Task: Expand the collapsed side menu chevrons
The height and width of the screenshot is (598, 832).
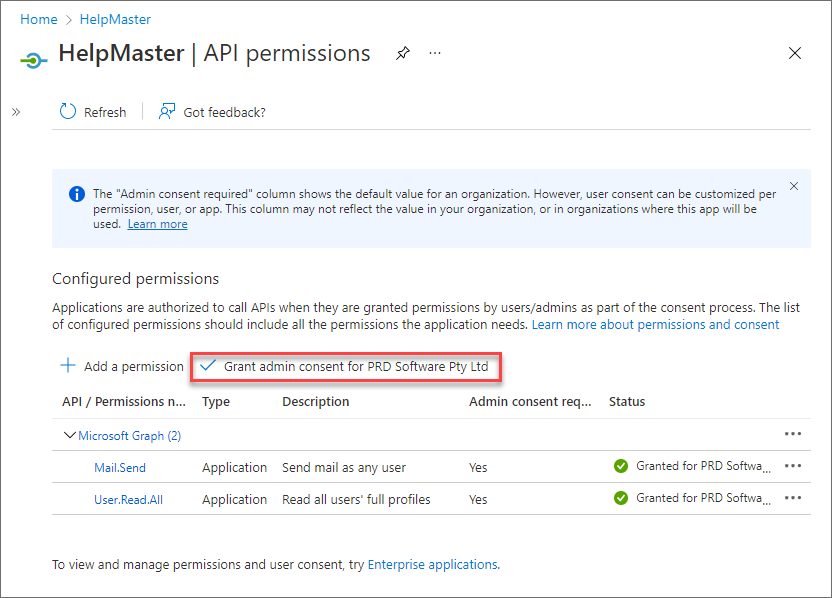Action: click(16, 112)
